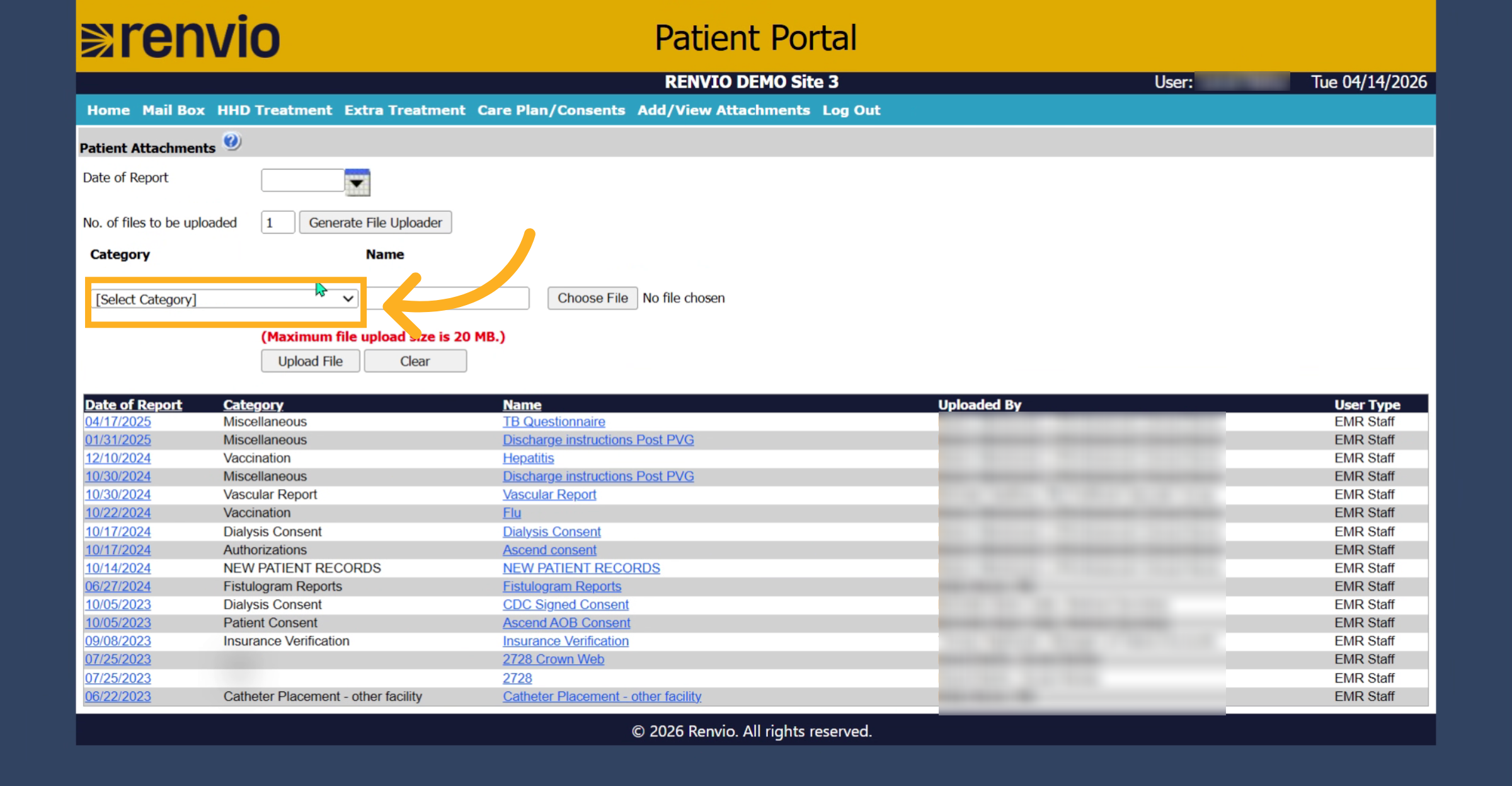The width and height of the screenshot is (1512, 786).
Task: Click the Generate File Uploader button
Action: pos(375,223)
